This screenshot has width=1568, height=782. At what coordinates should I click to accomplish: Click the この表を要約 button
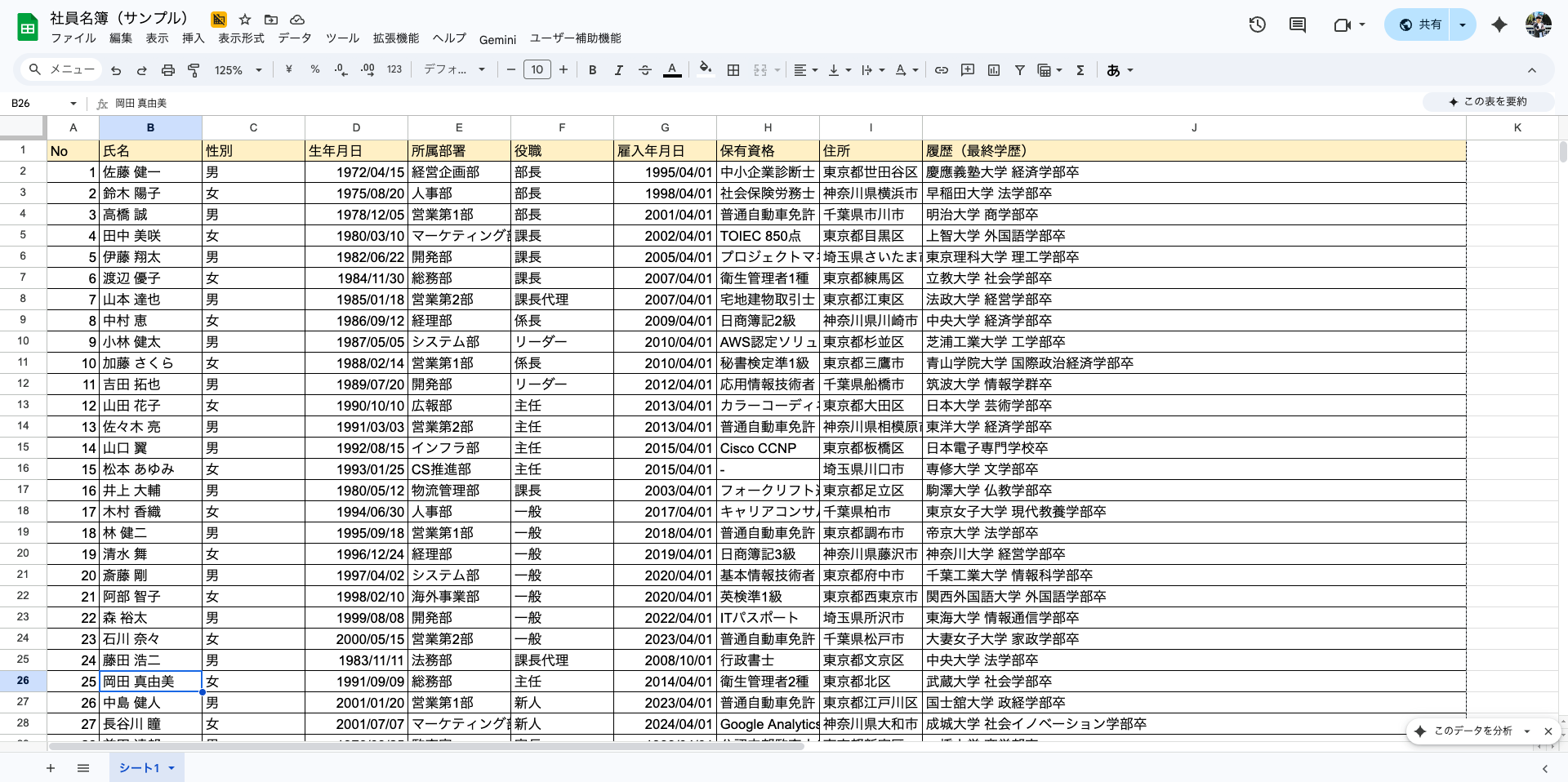[1487, 101]
